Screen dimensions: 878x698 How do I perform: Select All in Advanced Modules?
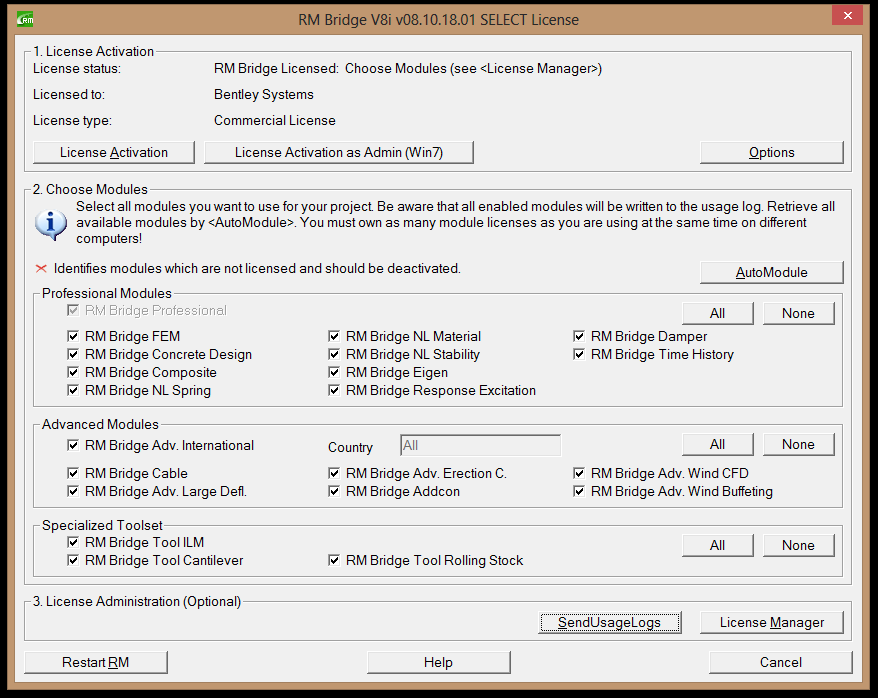[718, 444]
